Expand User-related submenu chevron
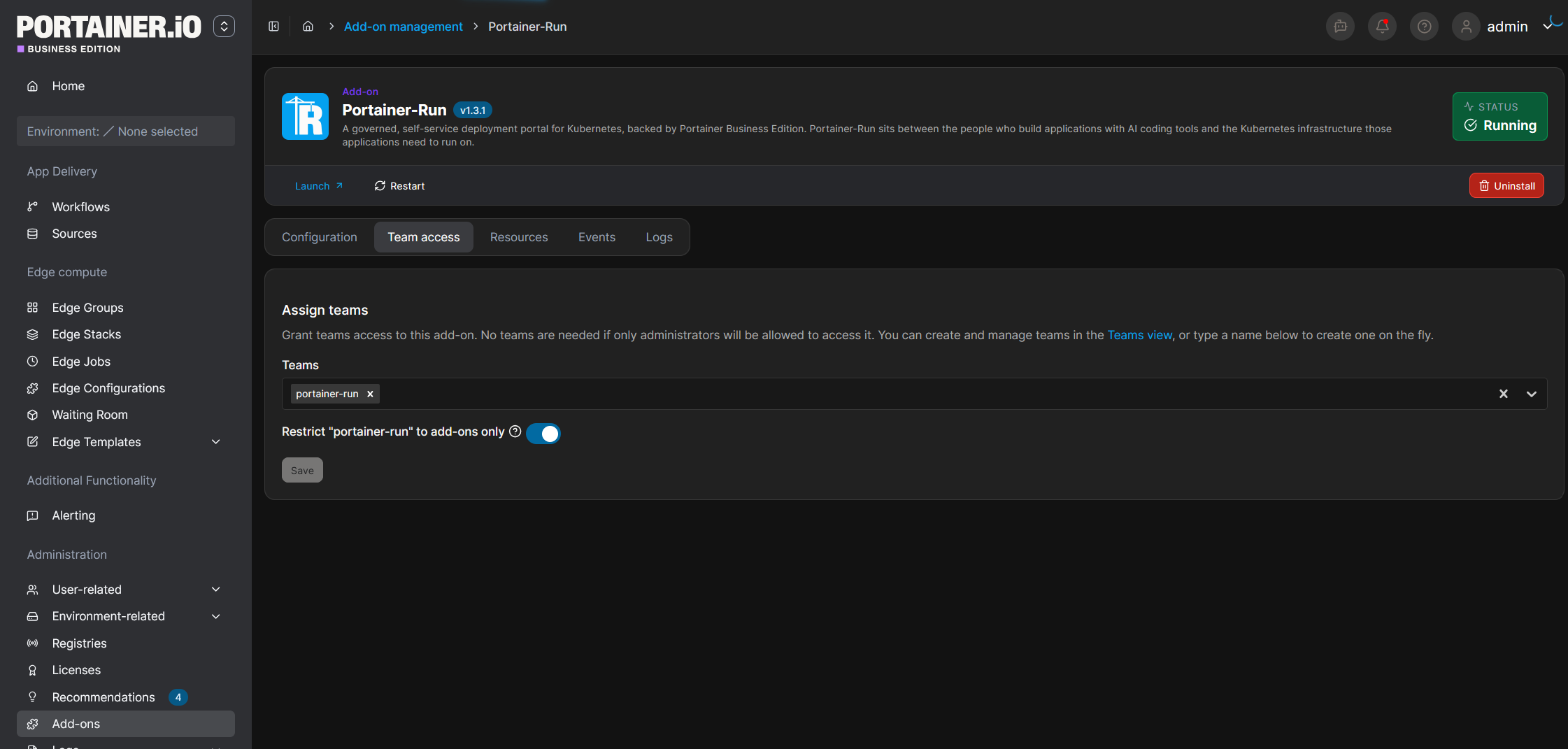1568x749 pixels. pos(216,590)
